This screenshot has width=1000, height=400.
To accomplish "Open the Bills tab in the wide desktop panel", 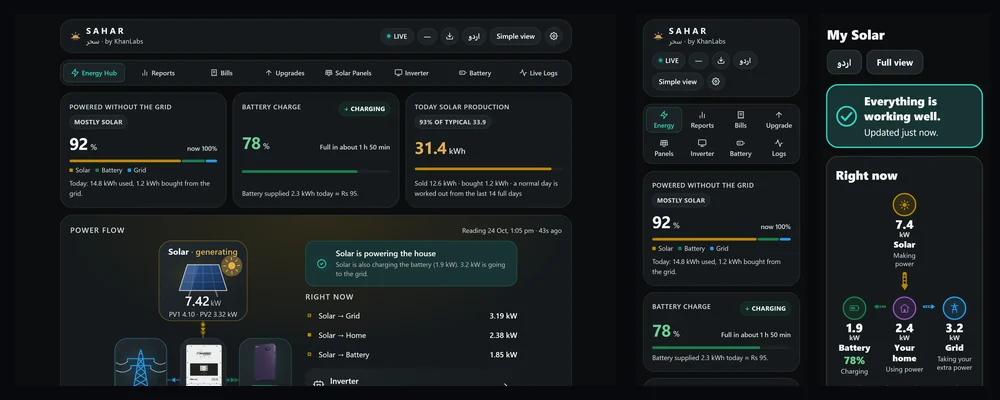I will pyautogui.click(x=221, y=73).
